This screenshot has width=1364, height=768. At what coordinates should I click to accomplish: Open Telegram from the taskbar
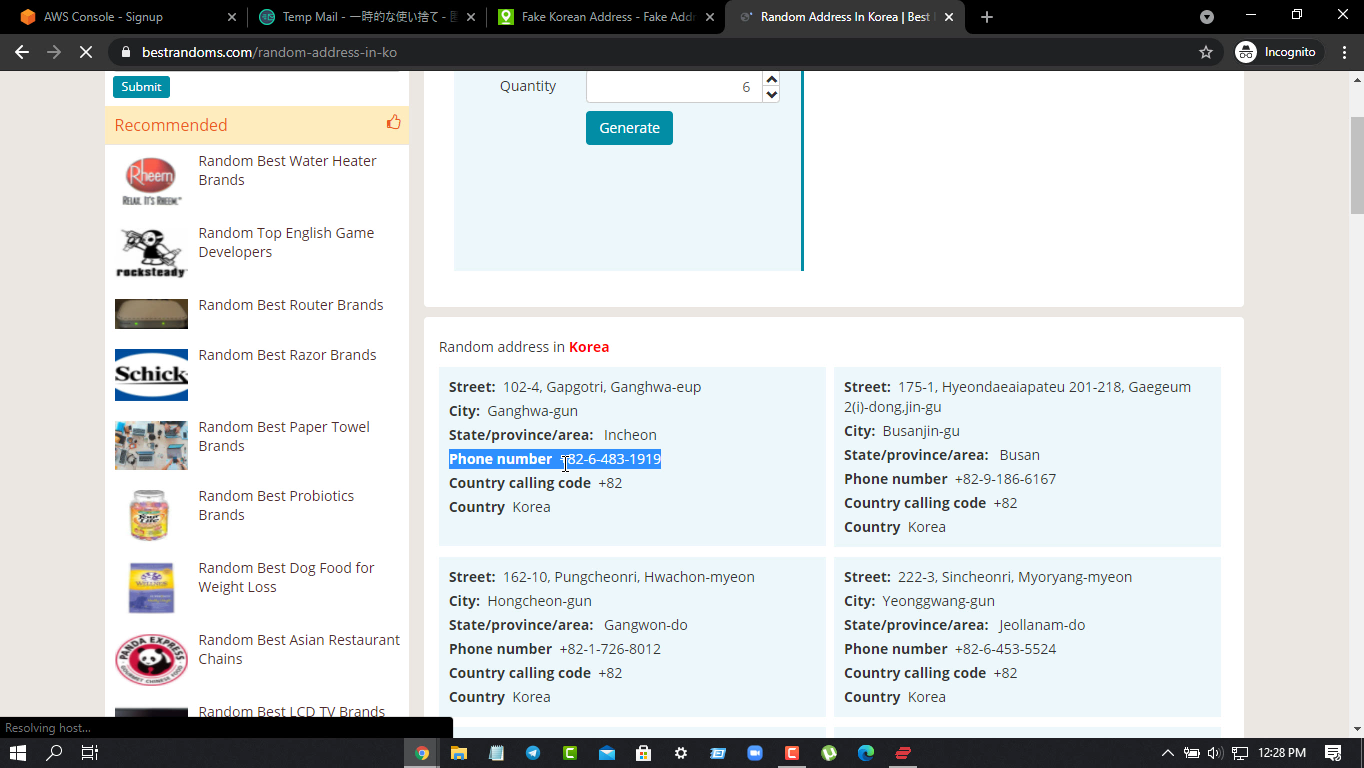pos(533,753)
